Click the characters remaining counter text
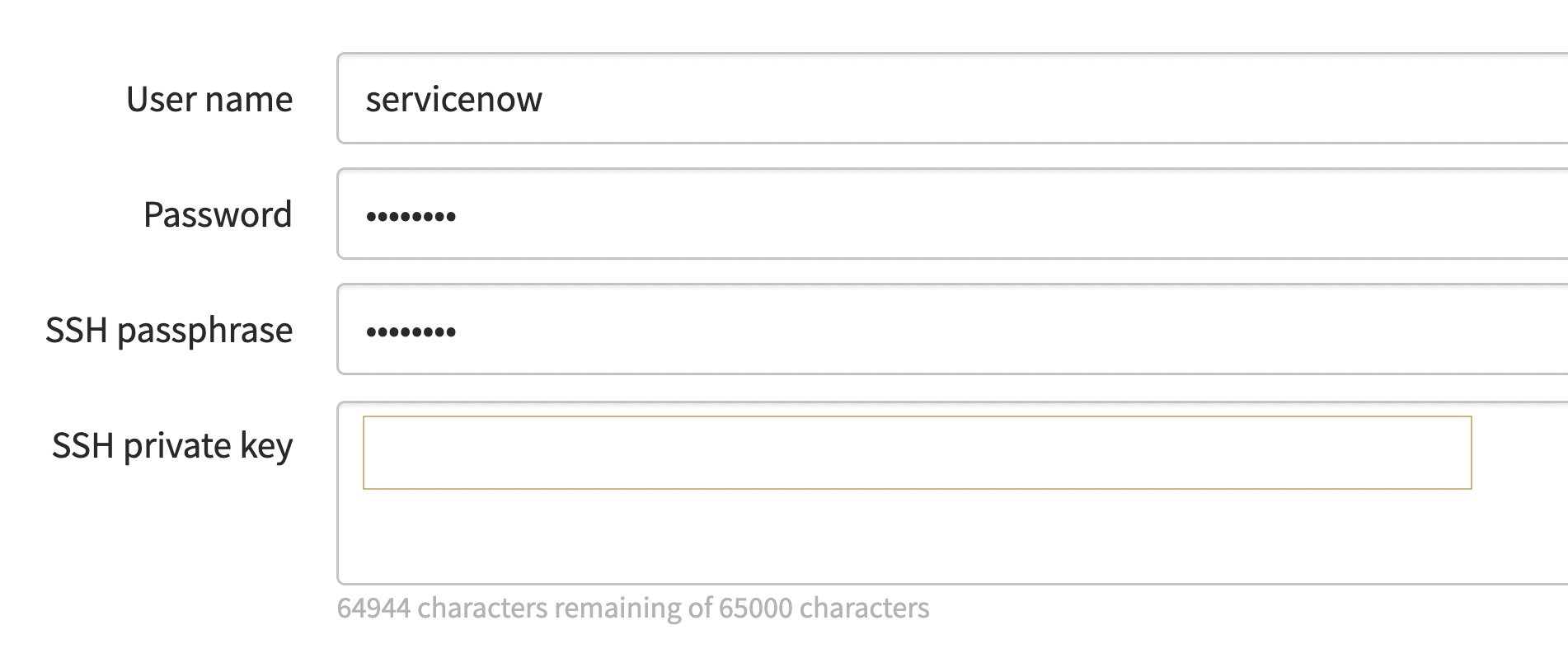This screenshot has width=1568, height=658. click(632, 609)
